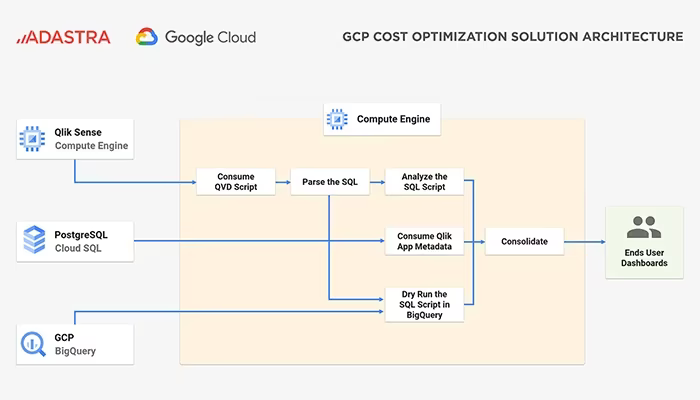Screen dimensions: 700x400
Task: Select the Dry Run SQL Script box
Action: click(x=424, y=304)
